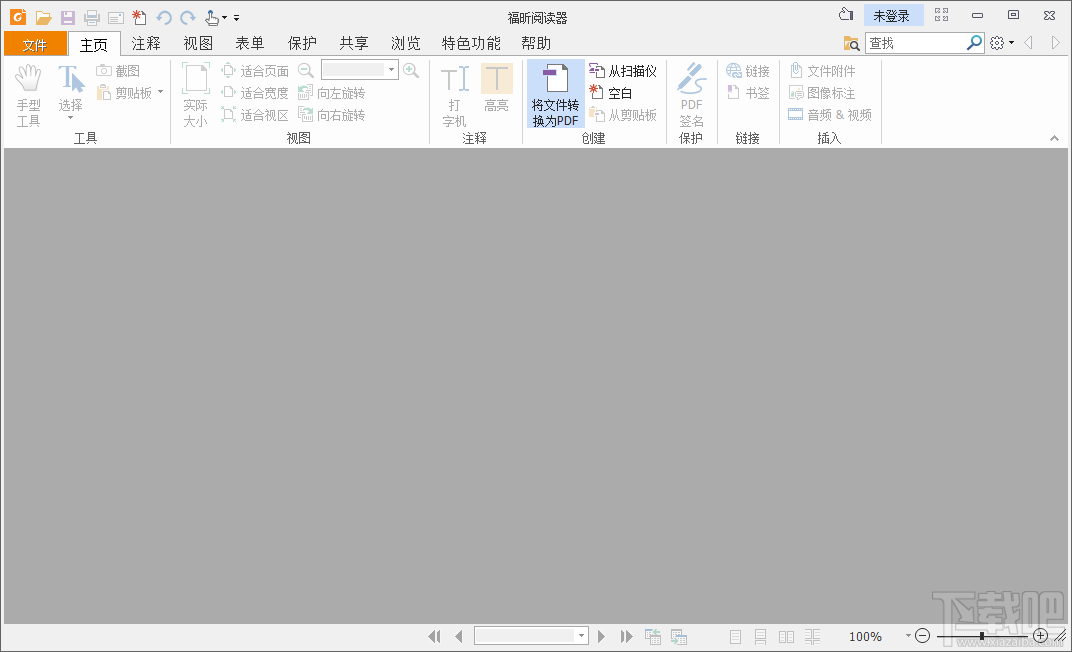Switch to the 注释 ribbon tab
This screenshot has height=652, width=1072.
pos(146,43)
